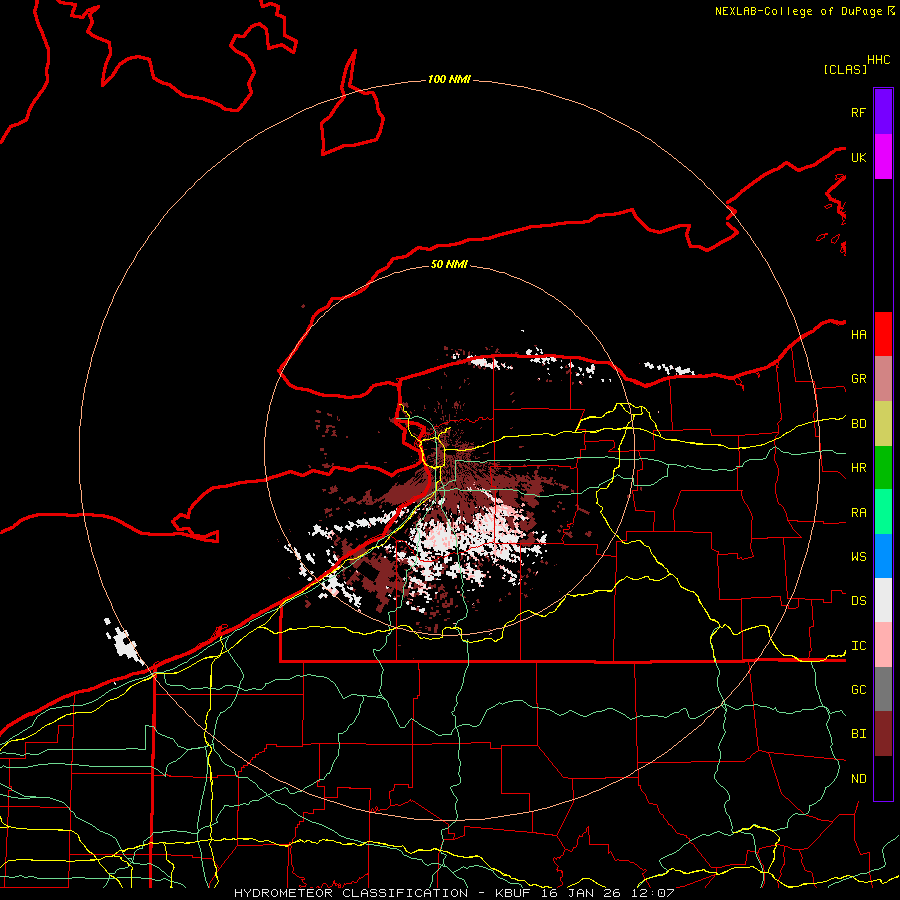Click the RA light green swatch
The image size is (900, 900).
[x=883, y=512]
